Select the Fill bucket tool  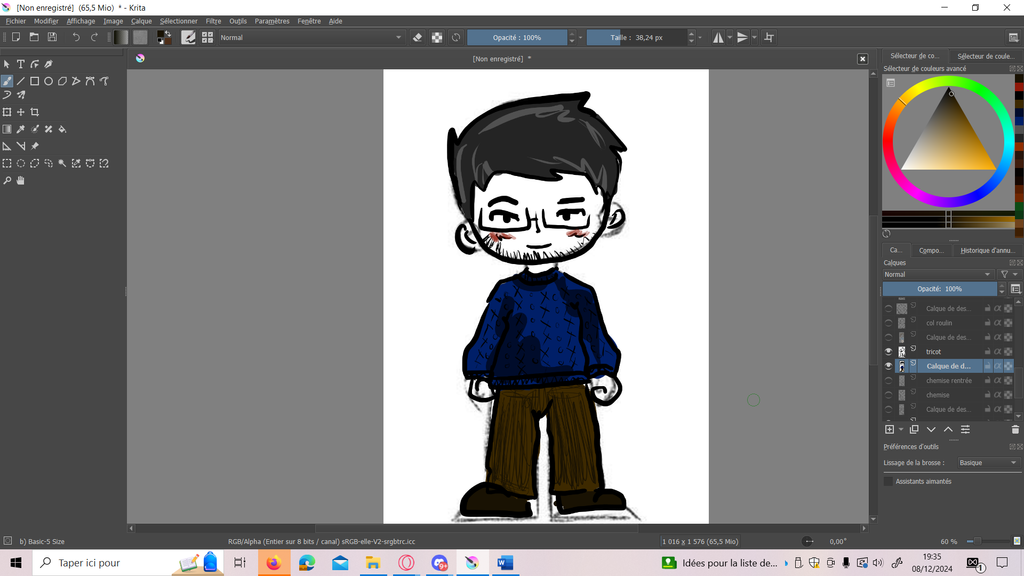(x=62, y=129)
